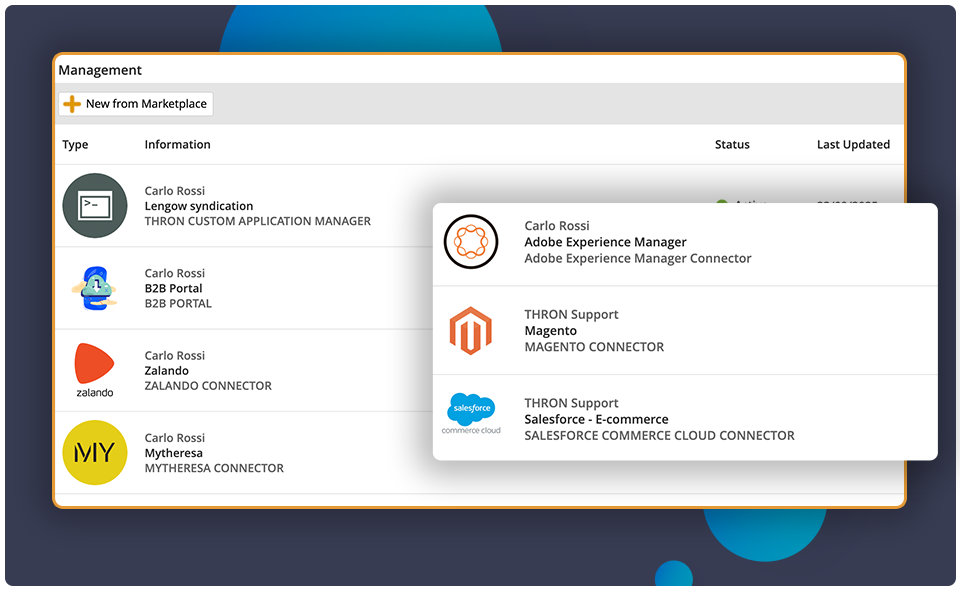Click the B2B Portal app icon
The width and height of the screenshot is (960, 590).
tap(95, 288)
